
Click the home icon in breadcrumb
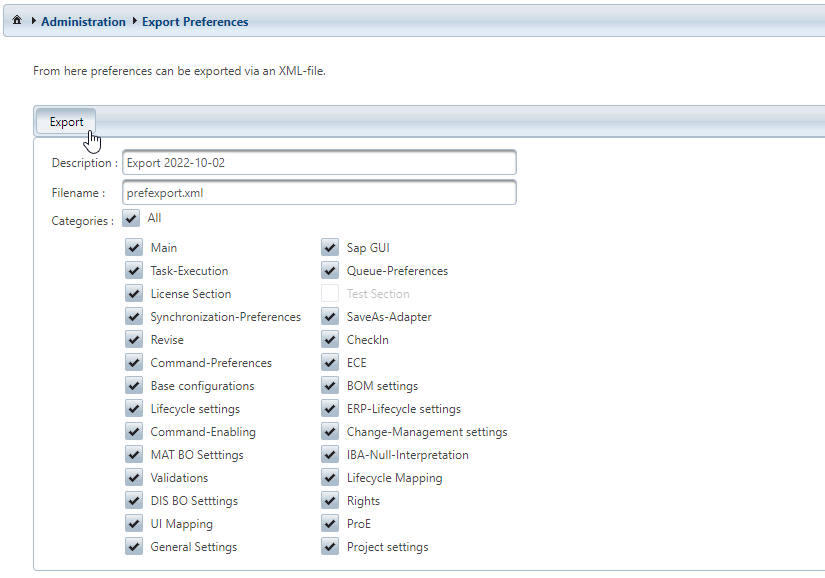17,21
